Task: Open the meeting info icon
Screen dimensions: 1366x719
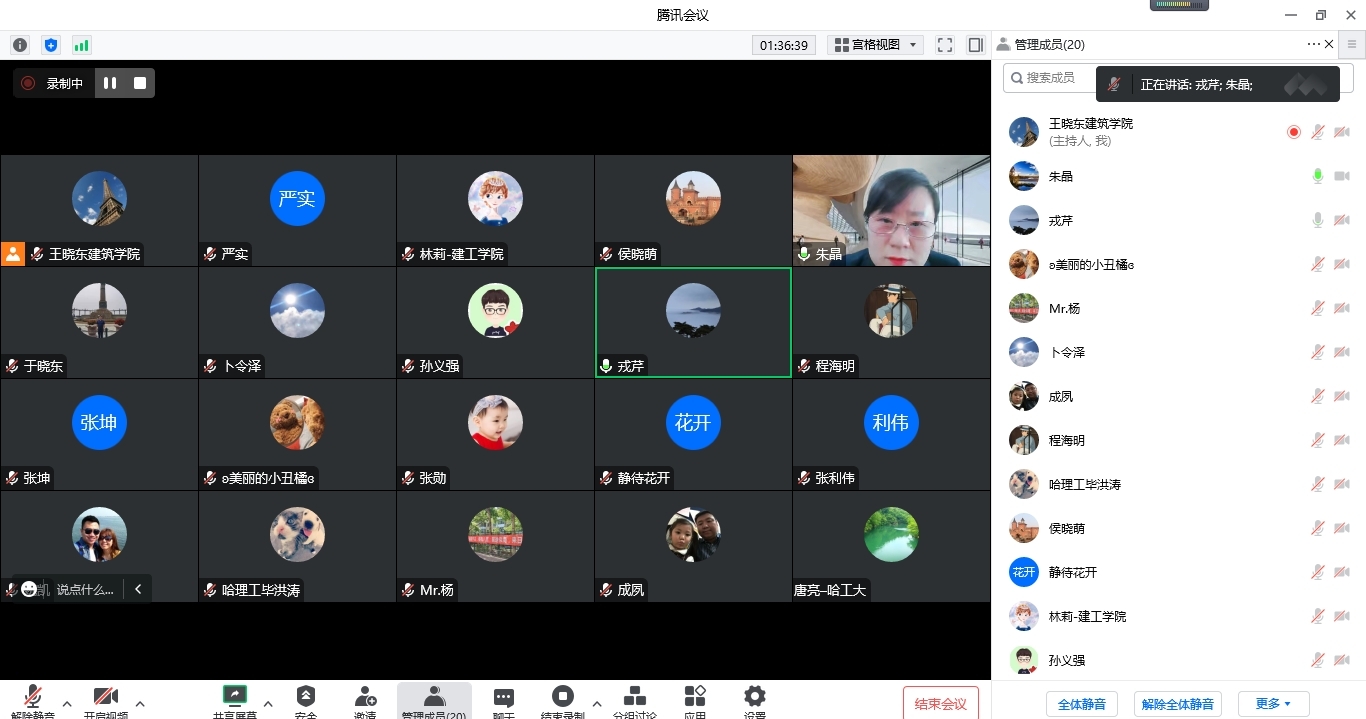Action: (x=20, y=45)
